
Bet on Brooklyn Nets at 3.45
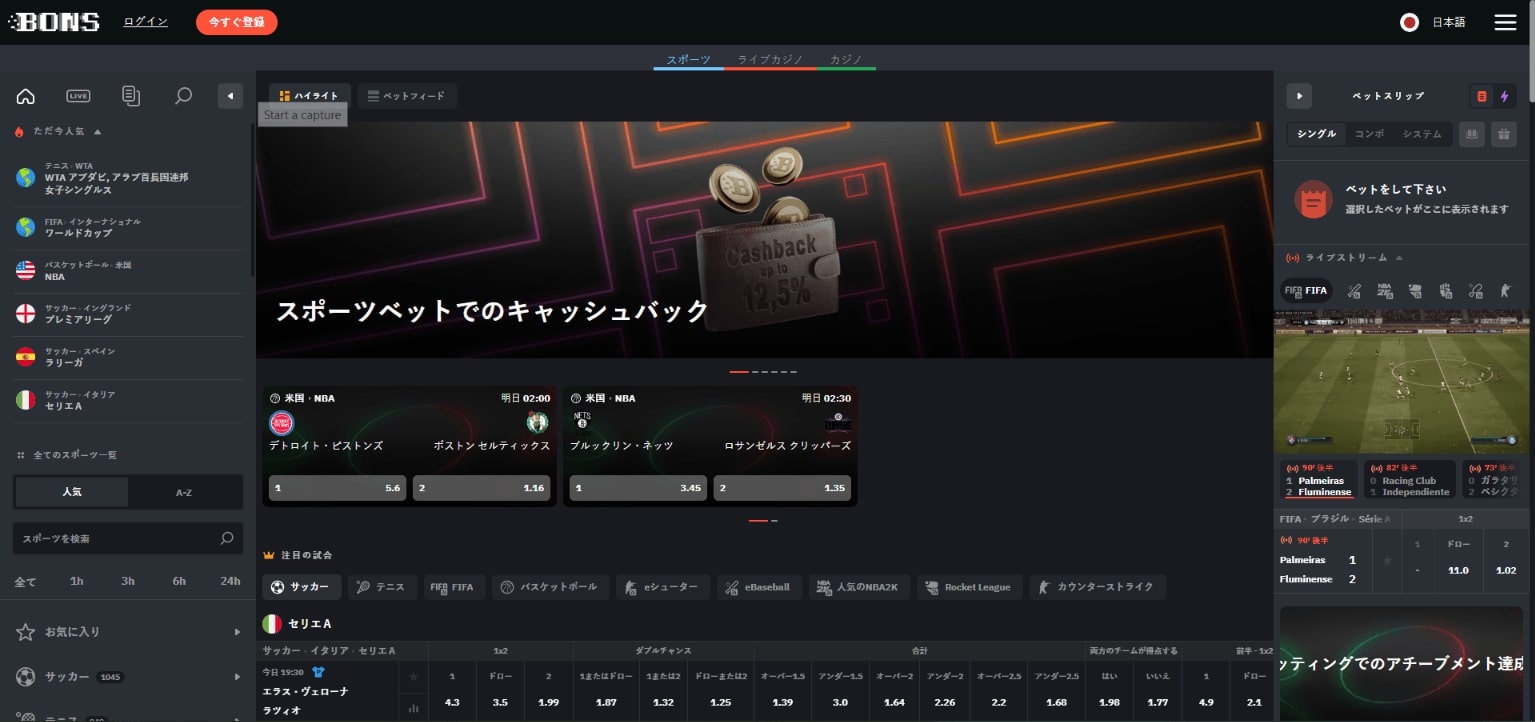[x=638, y=488]
